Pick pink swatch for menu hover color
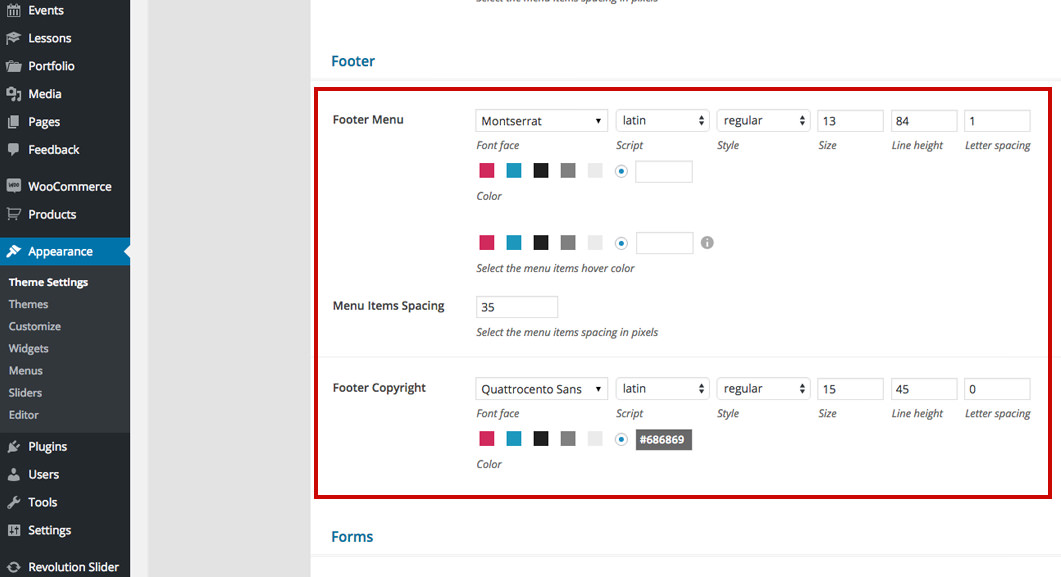 coord(487,242)
